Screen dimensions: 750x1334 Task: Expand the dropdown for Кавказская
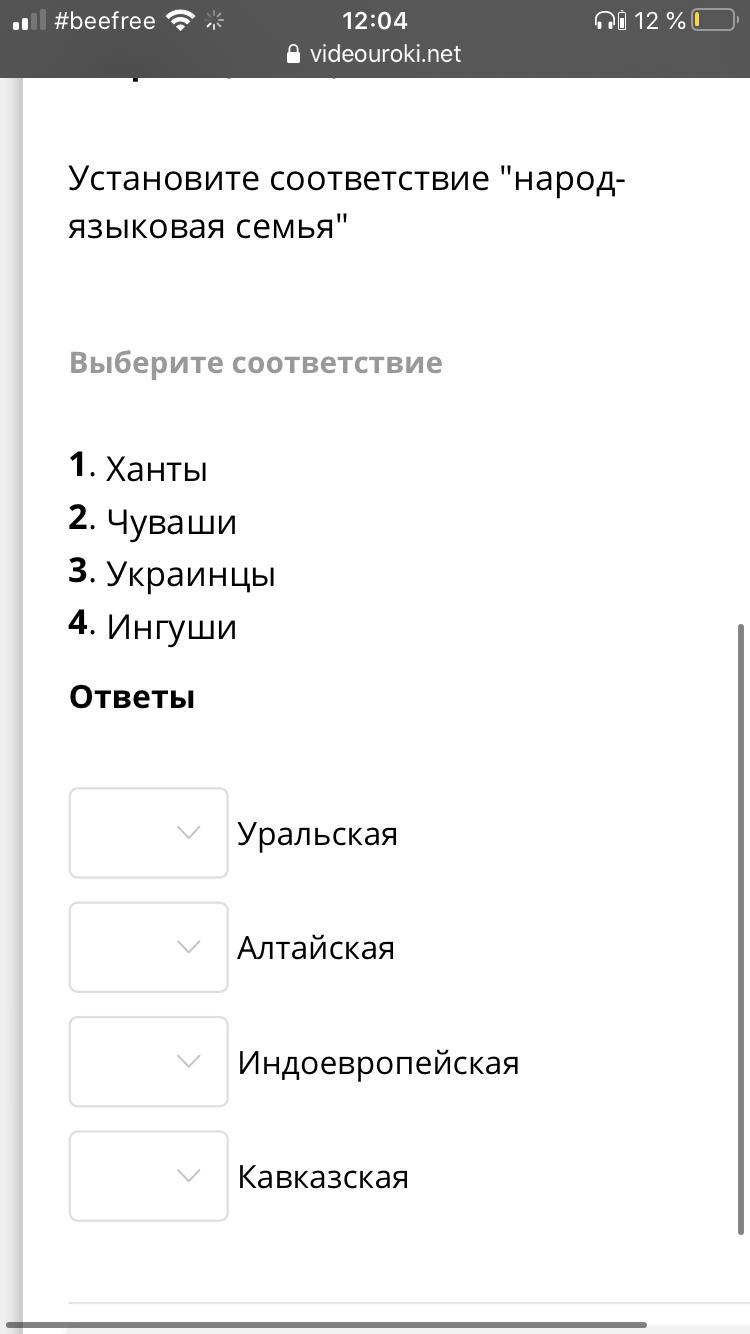point(148,1176)
